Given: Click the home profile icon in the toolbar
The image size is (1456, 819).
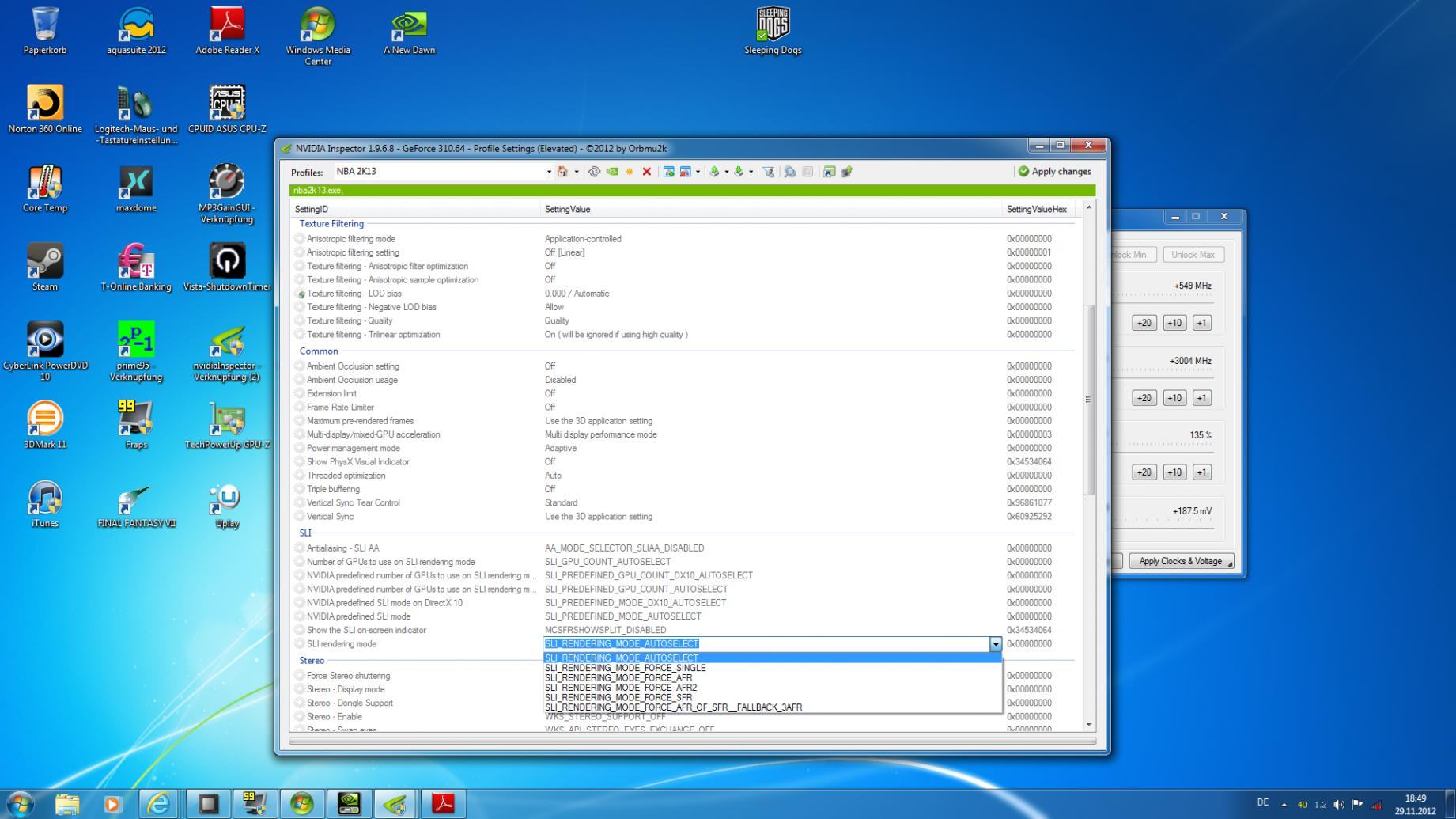Looking at the screenshot, I should click(x=562, y=172).
